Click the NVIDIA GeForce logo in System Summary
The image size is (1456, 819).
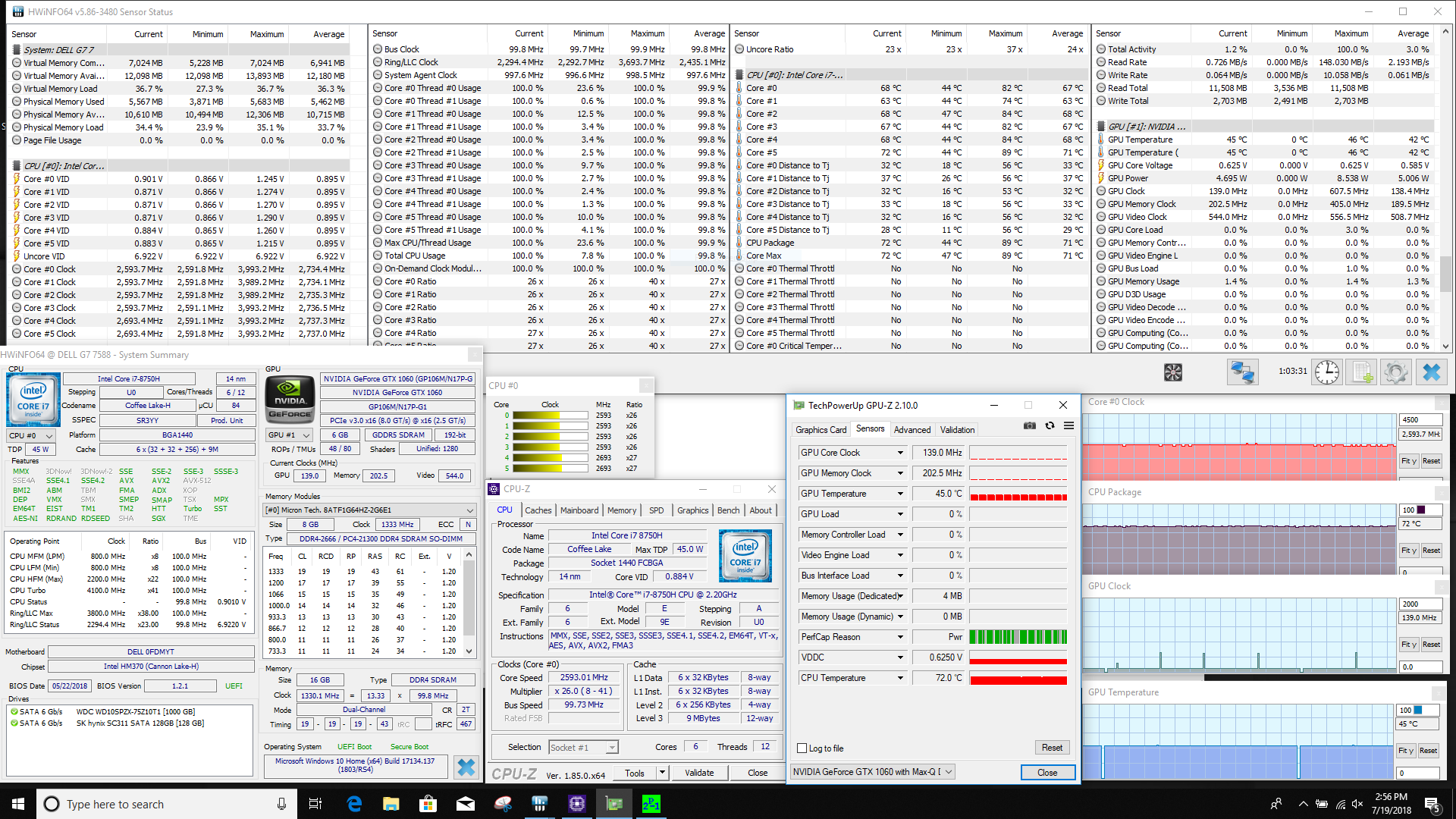290,400
